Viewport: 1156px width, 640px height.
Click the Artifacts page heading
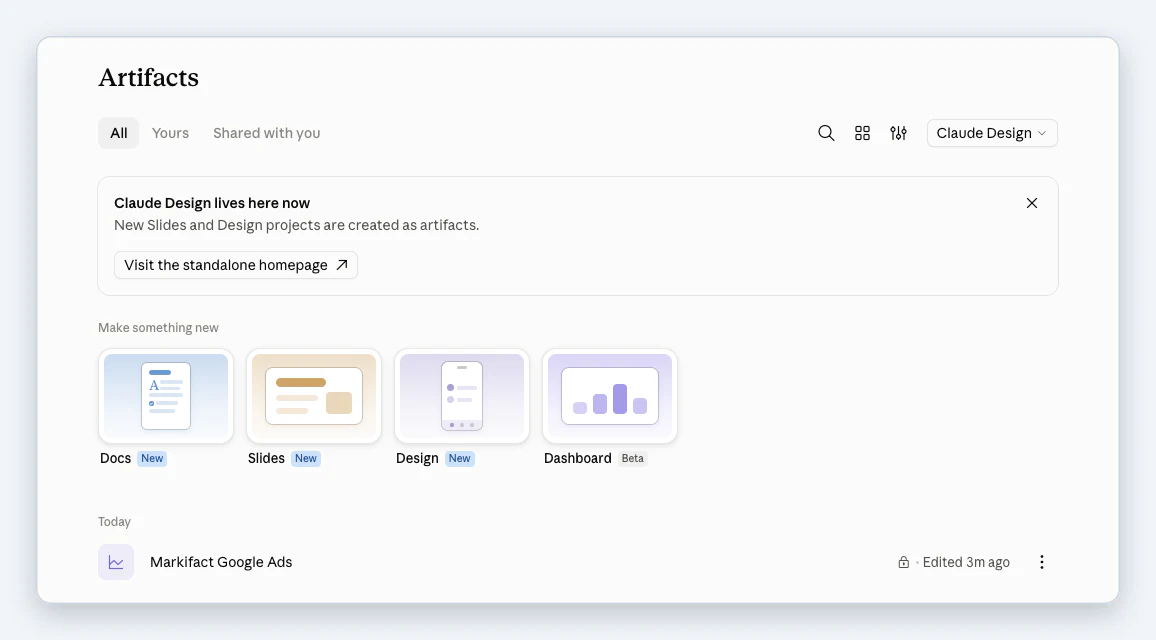click(x=148, y=77)
